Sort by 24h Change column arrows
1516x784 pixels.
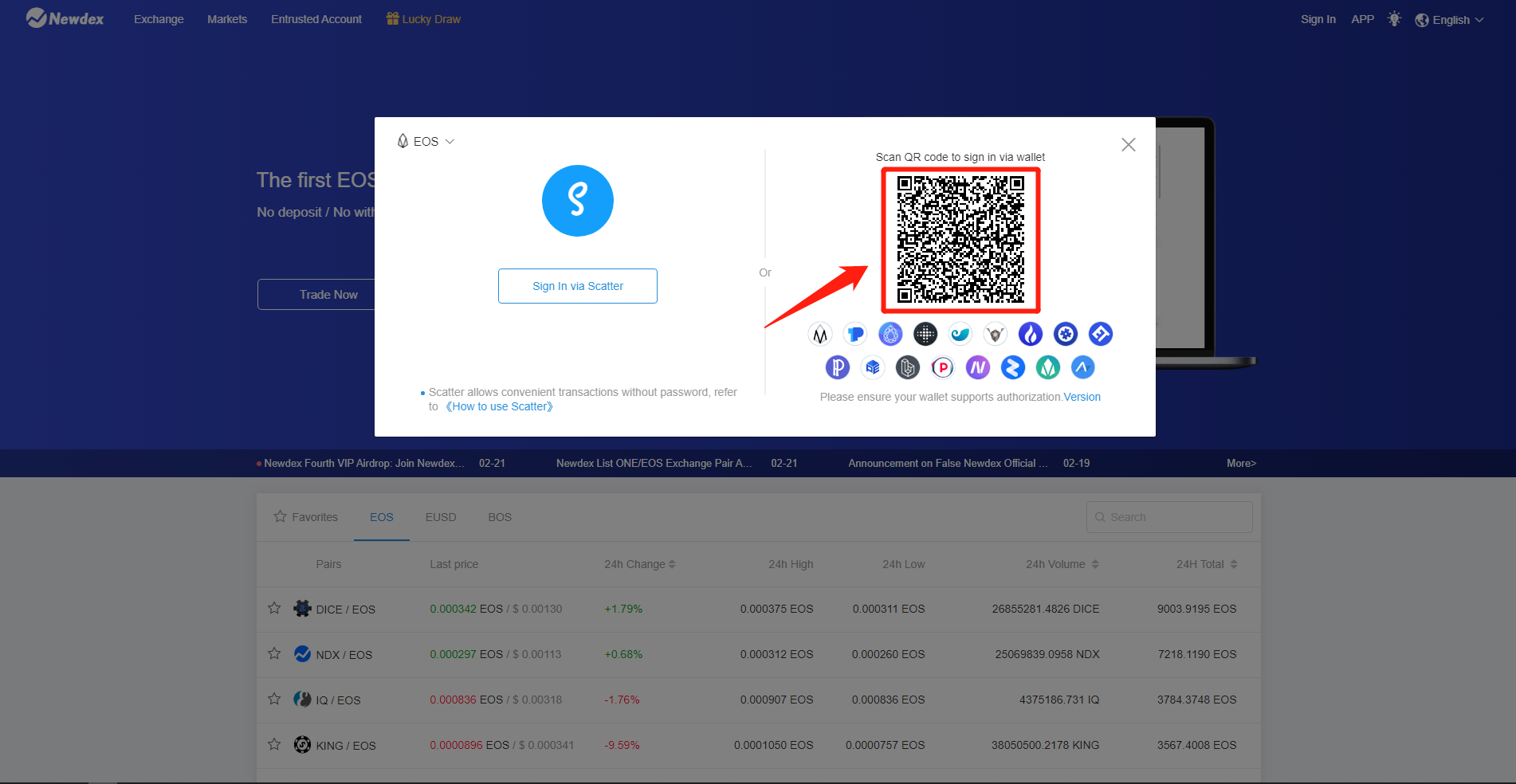[672, 564]
